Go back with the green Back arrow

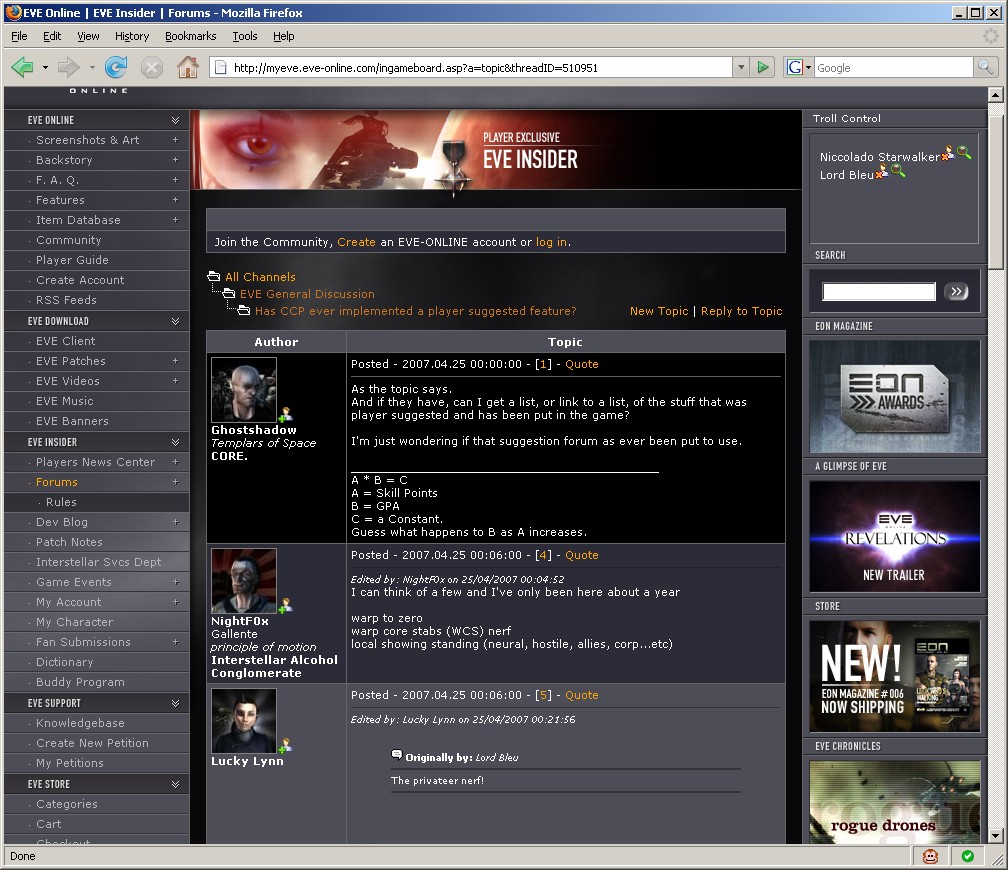click(22, 67)
